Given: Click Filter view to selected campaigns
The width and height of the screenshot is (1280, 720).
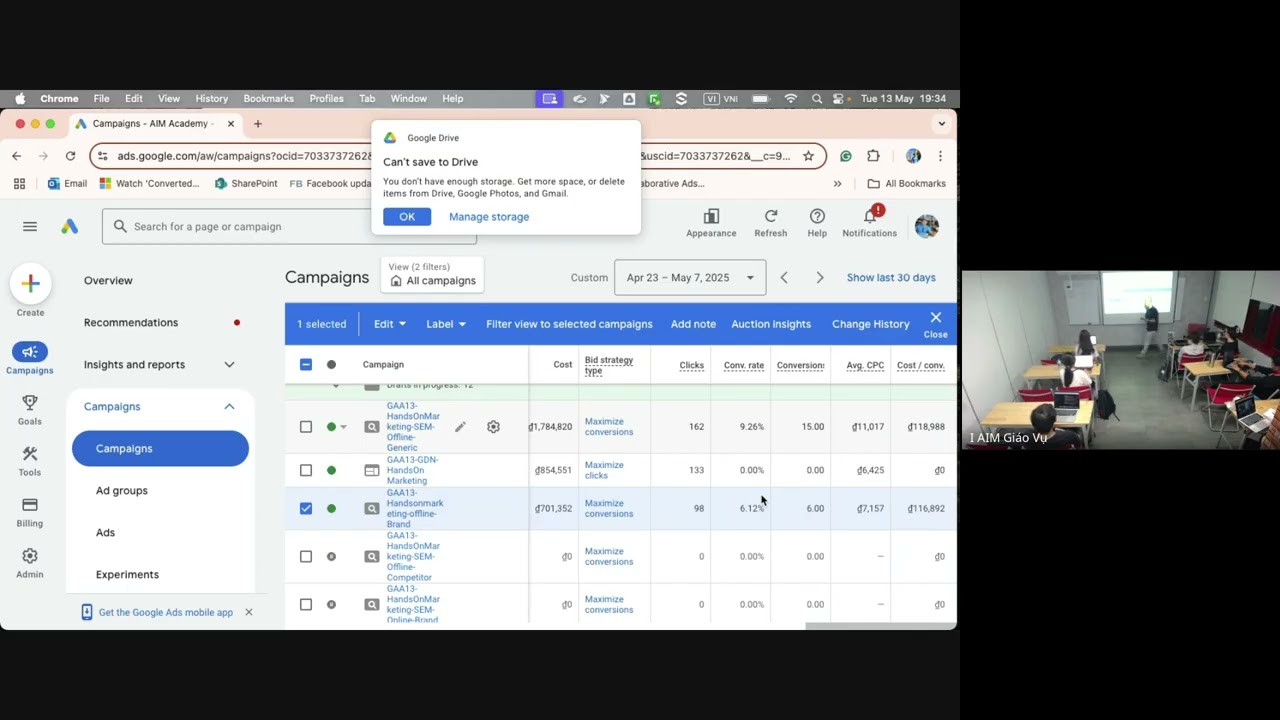Looking at the screenshot, I should (569, 324).
